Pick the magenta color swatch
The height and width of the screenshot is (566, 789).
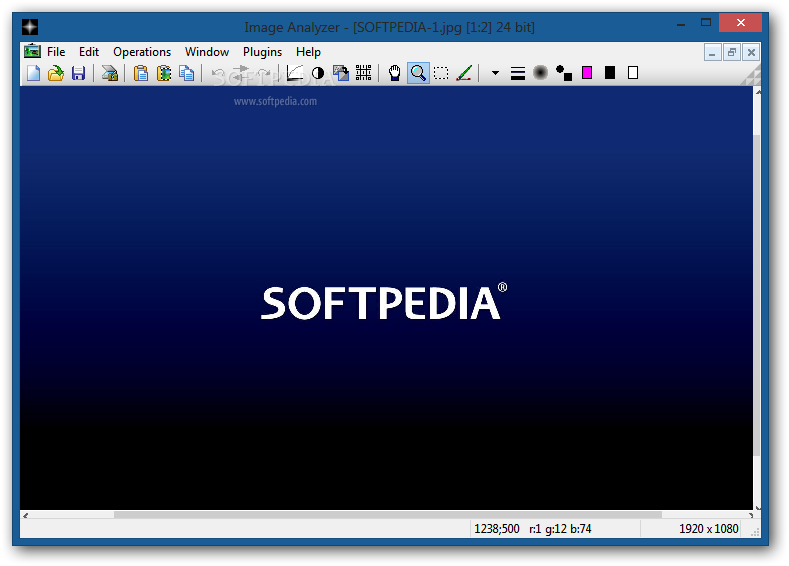click(587, 73)
